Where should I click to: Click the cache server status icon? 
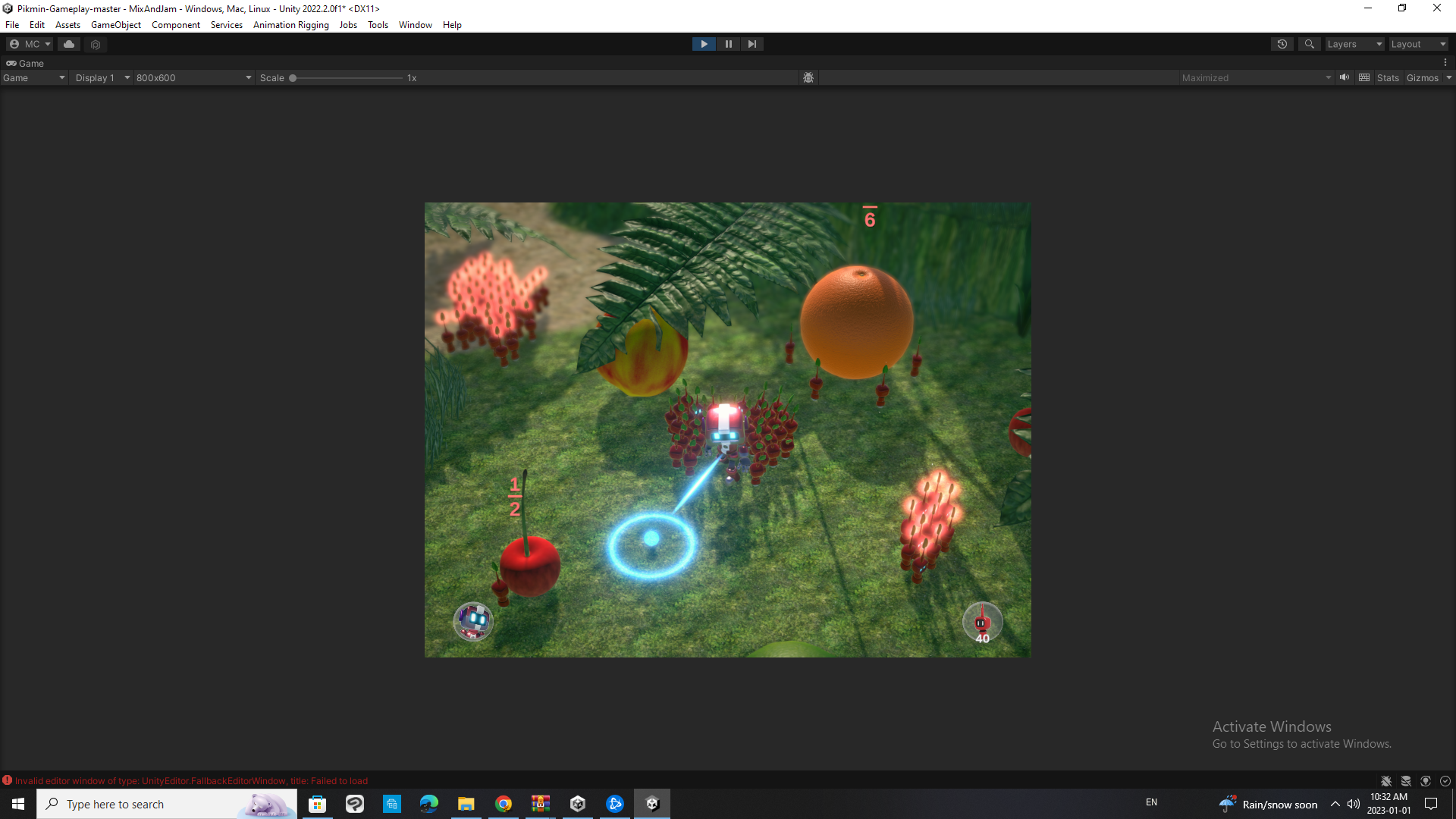[x=1406, y=781]
